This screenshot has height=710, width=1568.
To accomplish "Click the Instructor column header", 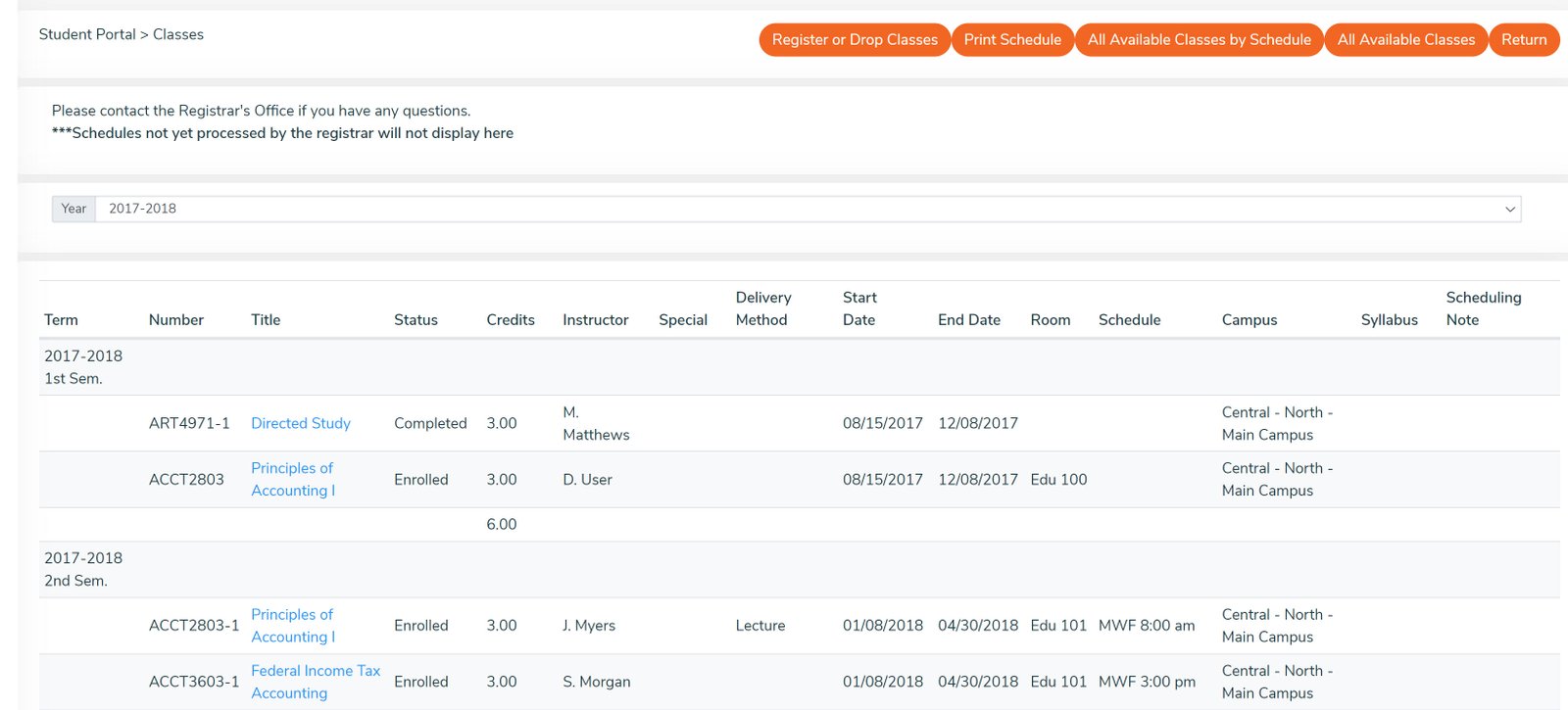I will pos(596,320).
